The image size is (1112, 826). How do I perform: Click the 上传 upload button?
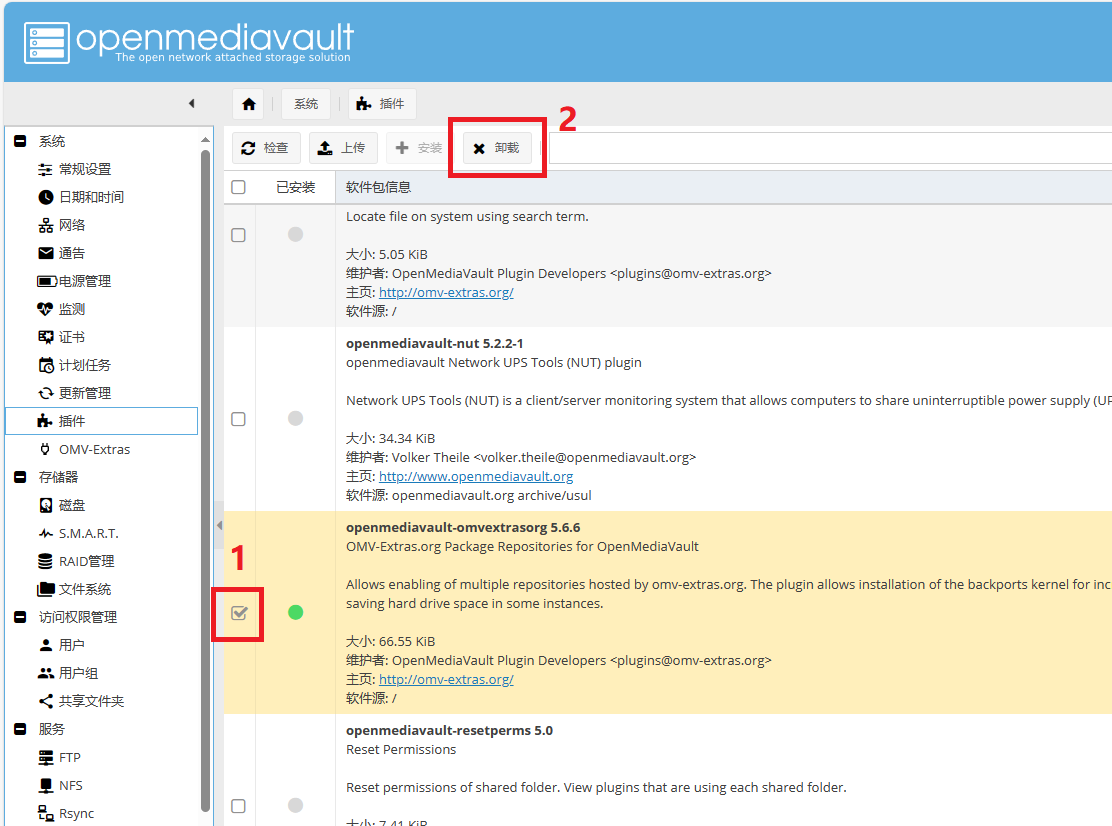[342, 148]
